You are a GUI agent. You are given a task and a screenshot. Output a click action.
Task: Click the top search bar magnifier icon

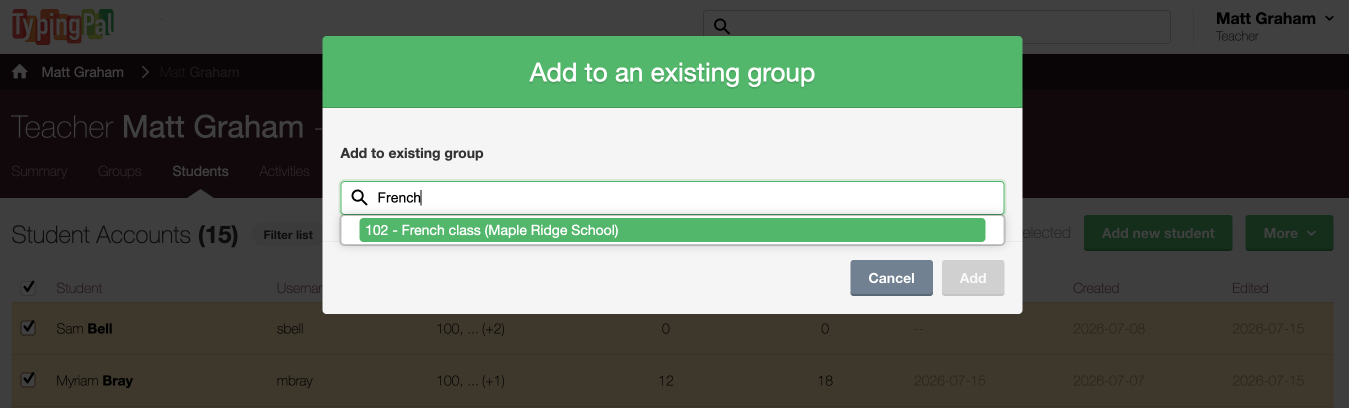pos(721,27)
